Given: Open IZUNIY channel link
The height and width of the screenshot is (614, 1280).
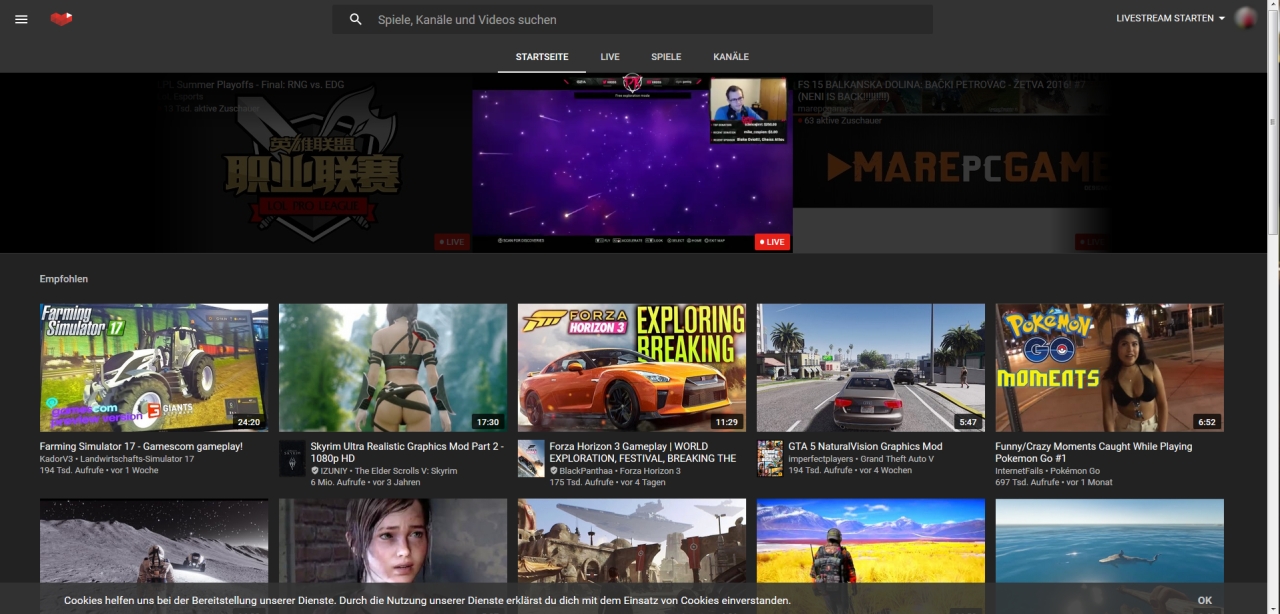Looking at the screenshot, I should (334, 470).
